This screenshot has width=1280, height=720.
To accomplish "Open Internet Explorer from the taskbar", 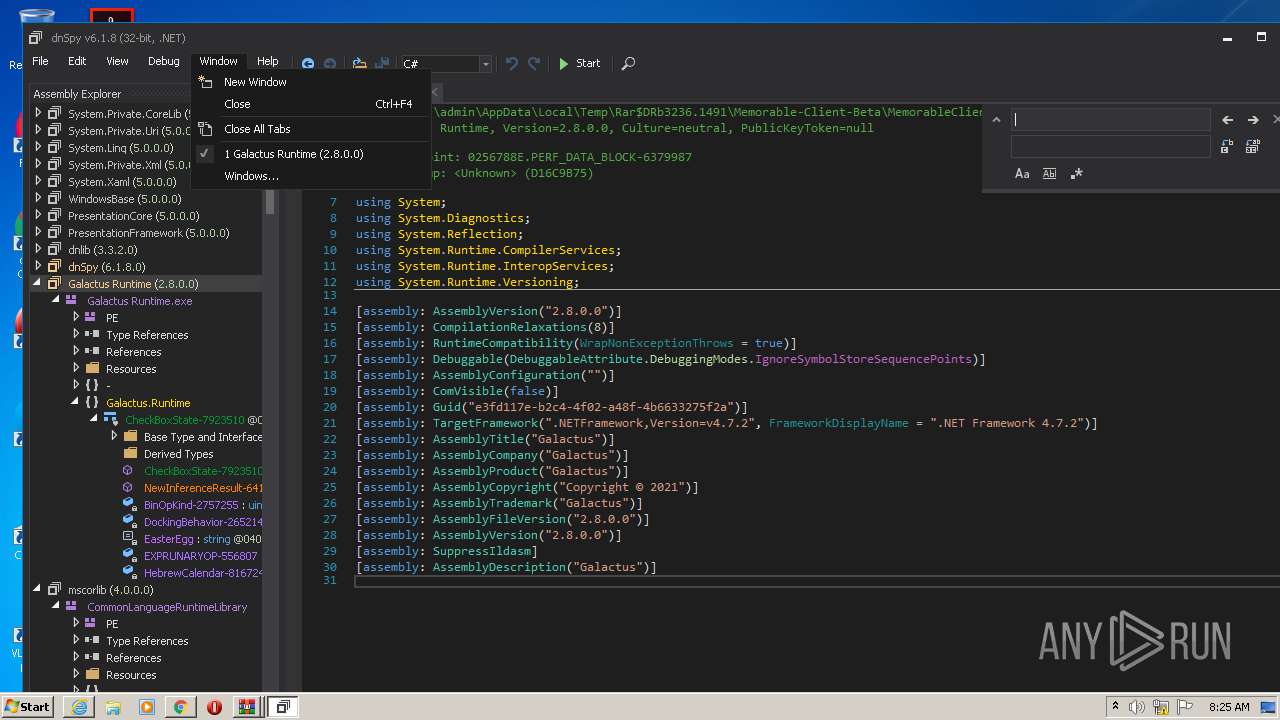I will coord(79,706).
